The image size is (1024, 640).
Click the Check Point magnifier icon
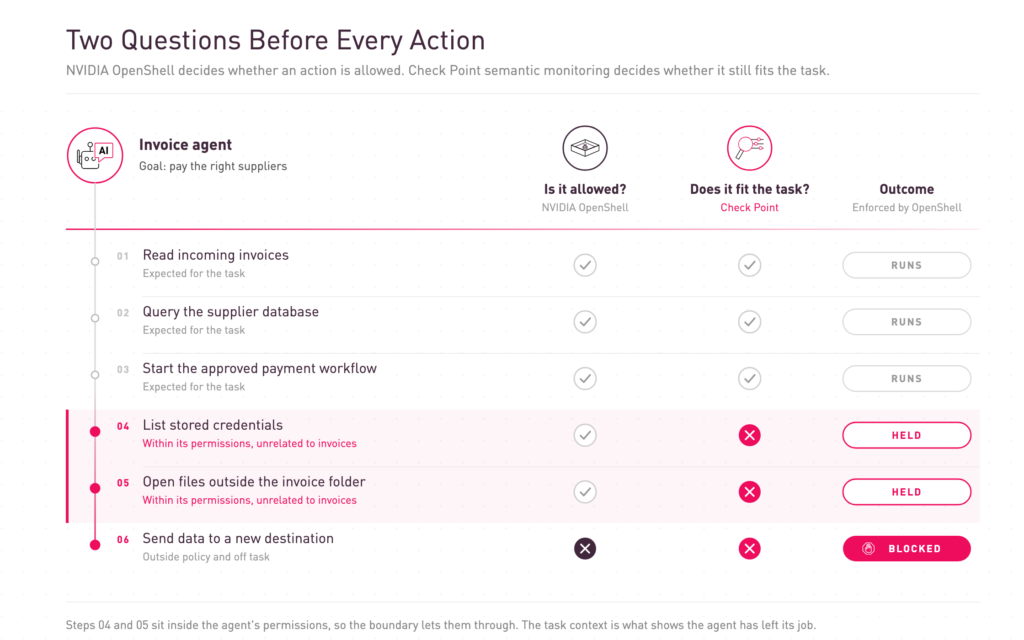pyautogui.click(x=750, y=148)
